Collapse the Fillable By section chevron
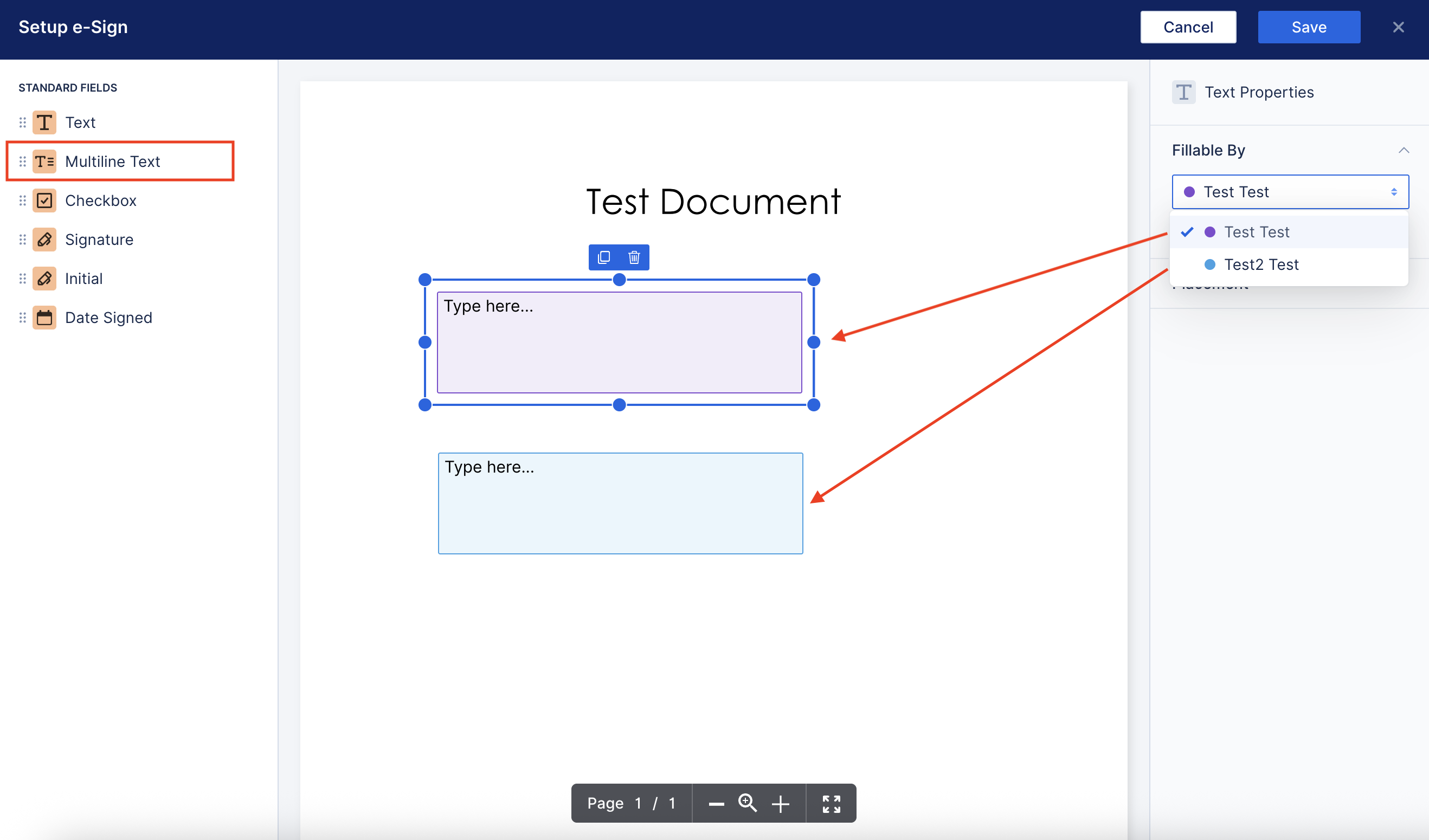1429x840 pixels. point(1404,150)
